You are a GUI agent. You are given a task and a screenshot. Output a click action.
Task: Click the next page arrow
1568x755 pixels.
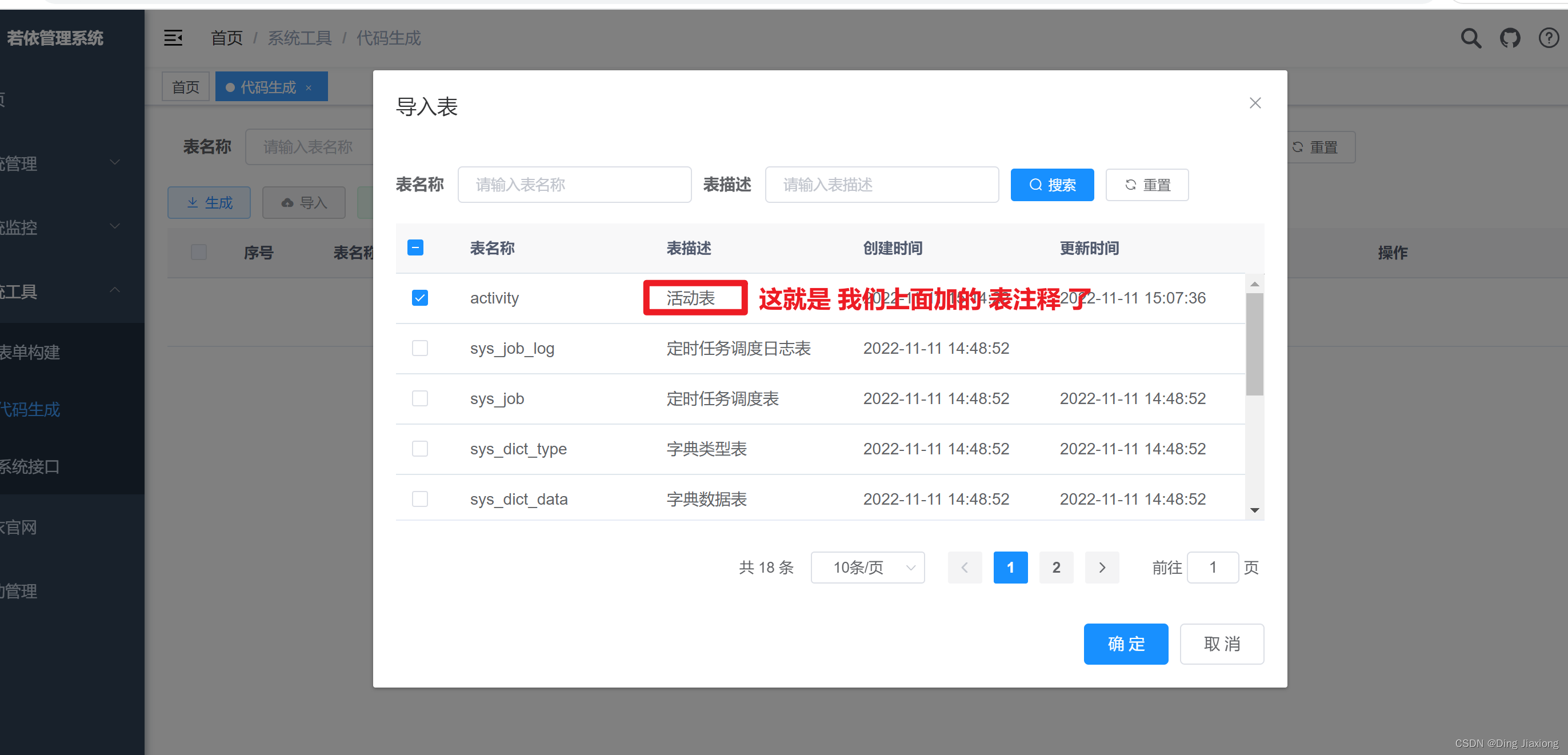coord(1101,567)
